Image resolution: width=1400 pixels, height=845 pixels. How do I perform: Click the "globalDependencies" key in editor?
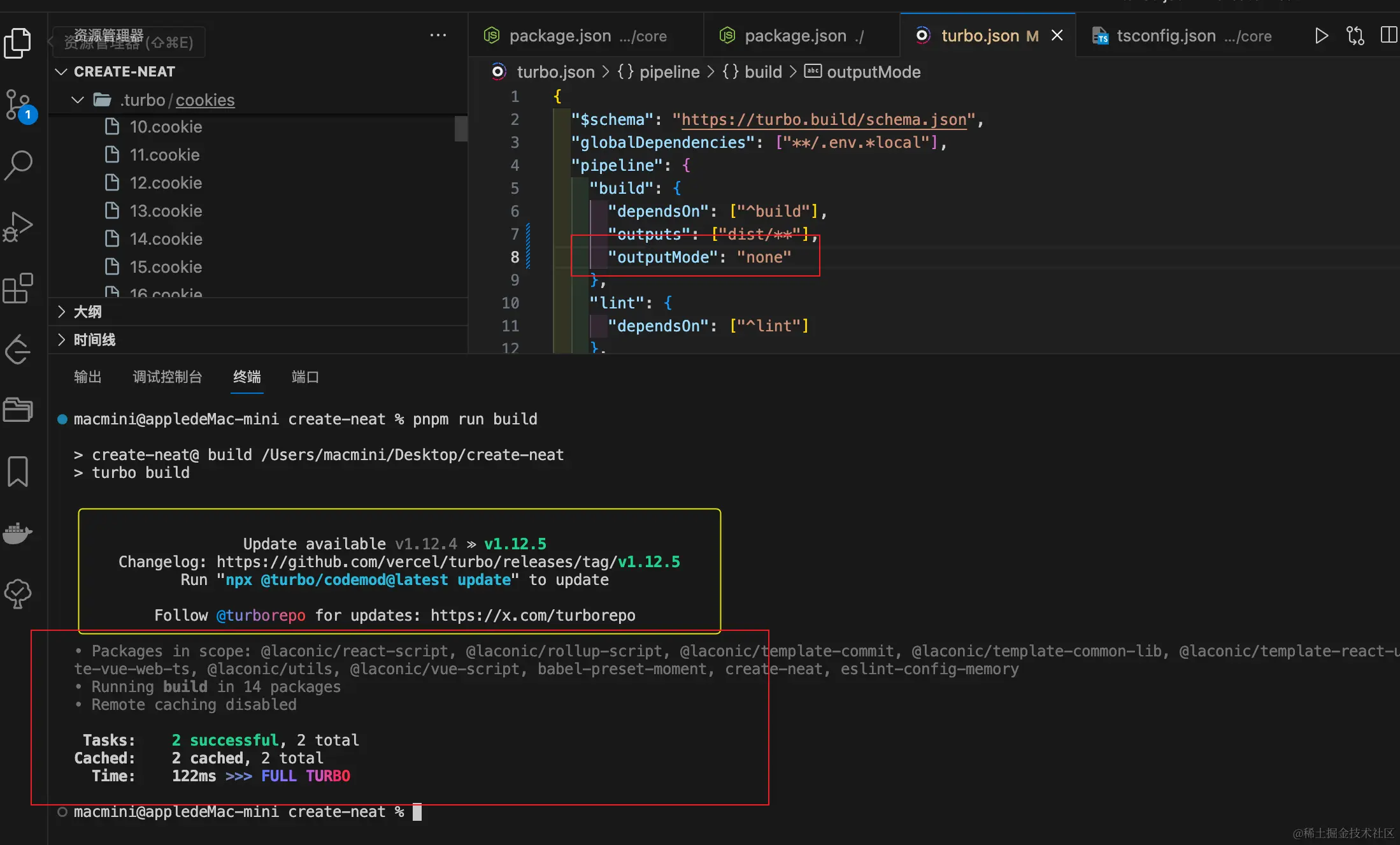pos(662,143)
